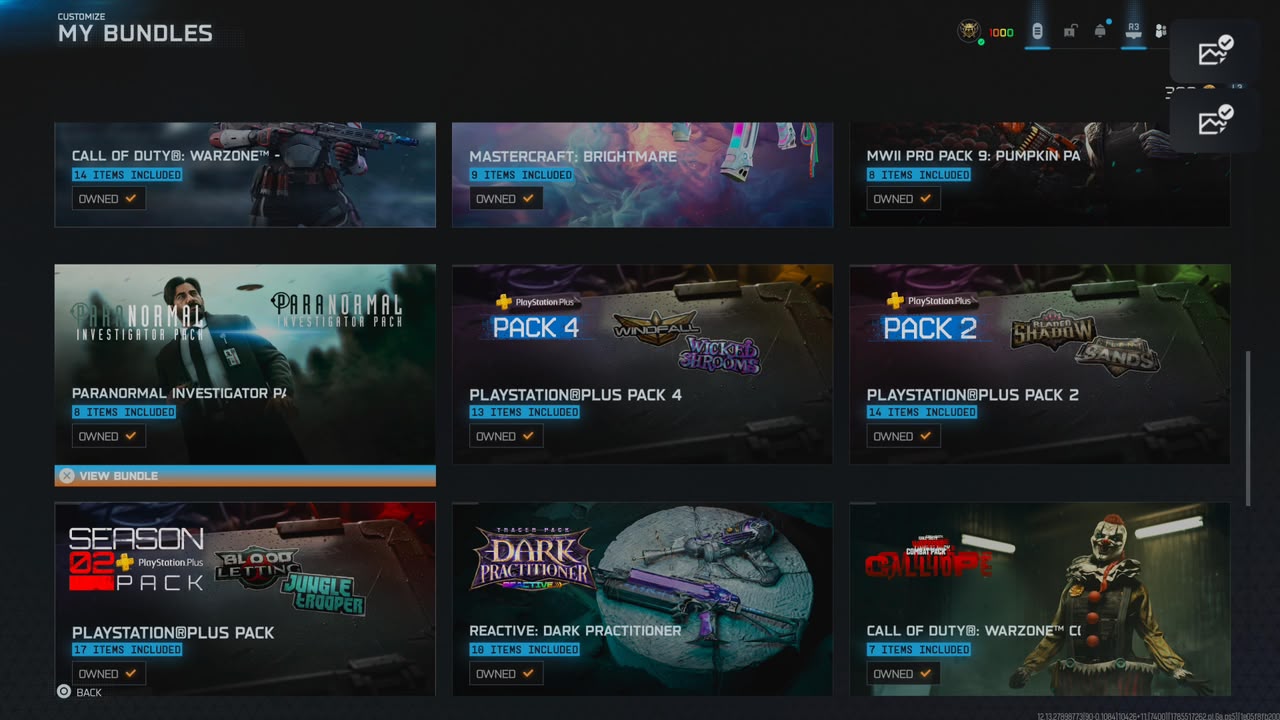Click the Owned badge on PlayStation Plus Pack 2
Image resolution: width=1280 pixels, height=720 pixels.
[x=904, y=436]
